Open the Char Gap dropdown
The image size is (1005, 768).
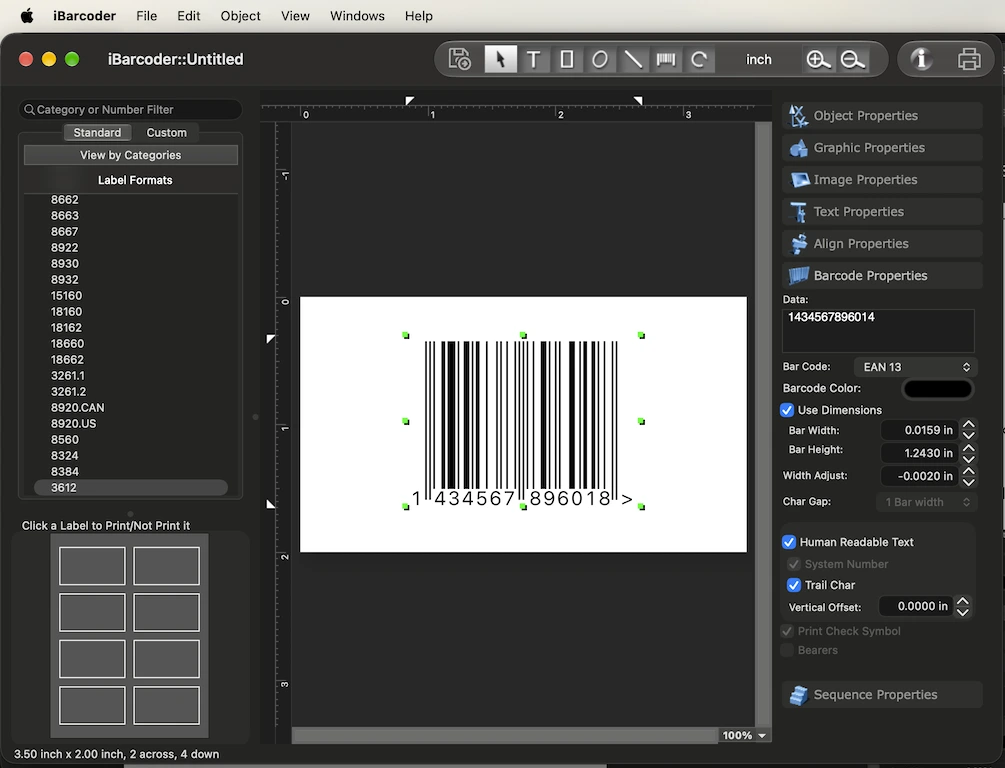tap(926, 502)
